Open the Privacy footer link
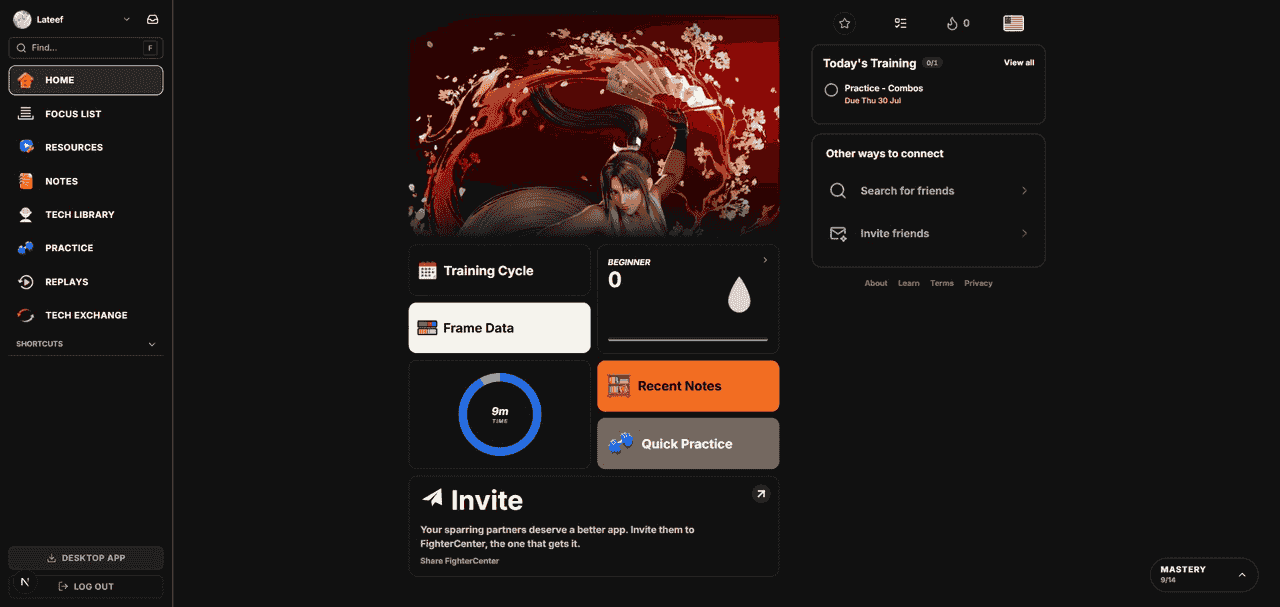This screenshot has height=607, width=1280. point(978,283)
